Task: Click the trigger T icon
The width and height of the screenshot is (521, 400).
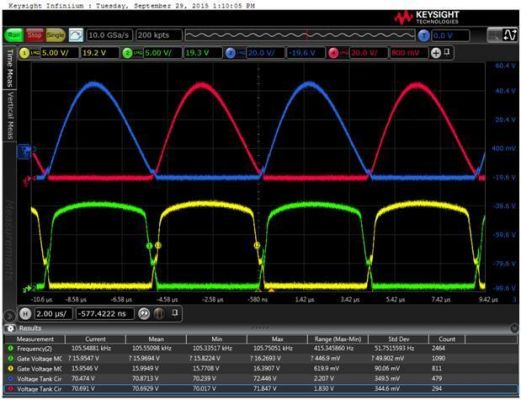Action: click(424, 36)
